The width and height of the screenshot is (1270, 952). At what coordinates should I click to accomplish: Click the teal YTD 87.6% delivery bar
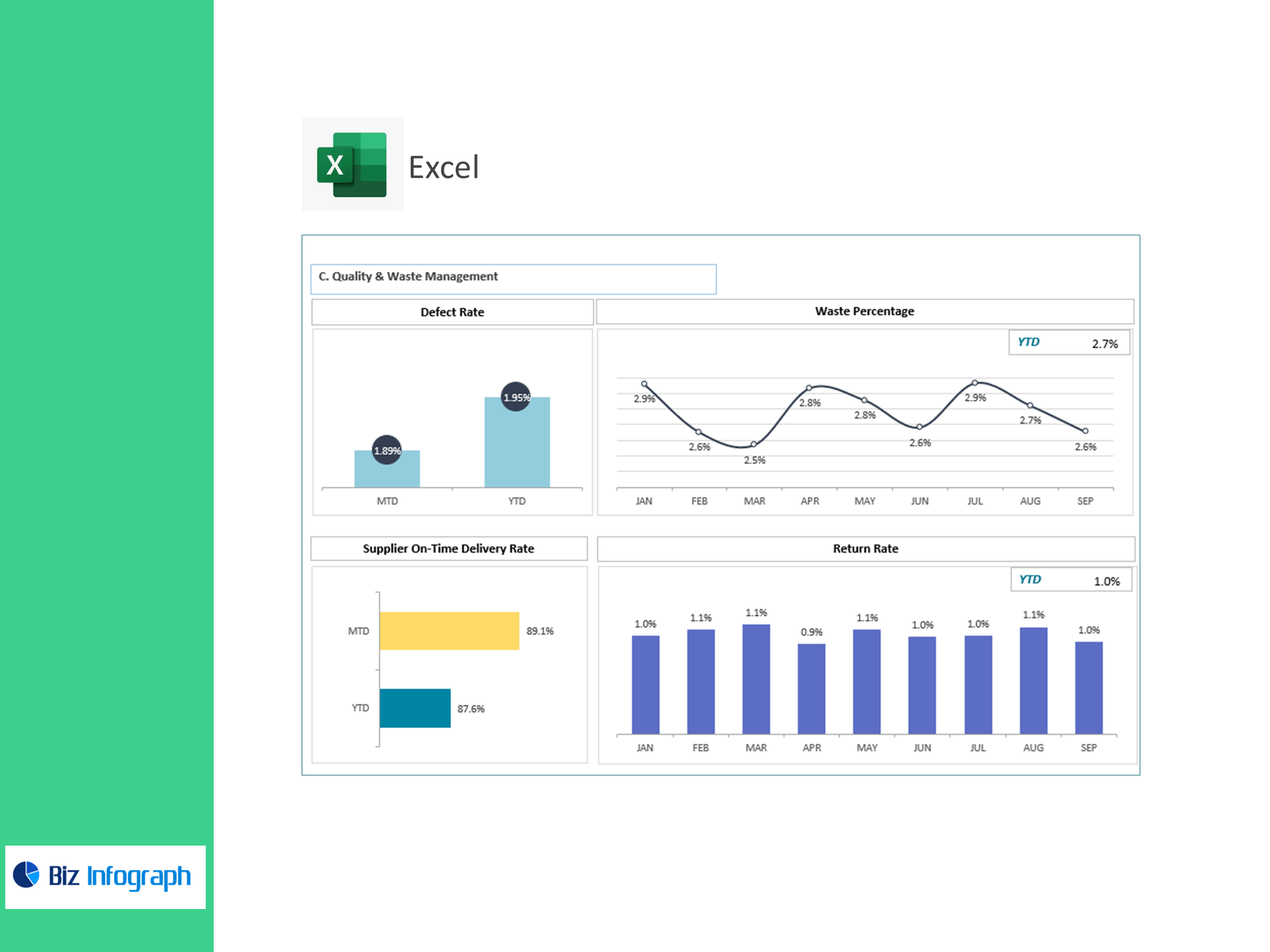415,708
